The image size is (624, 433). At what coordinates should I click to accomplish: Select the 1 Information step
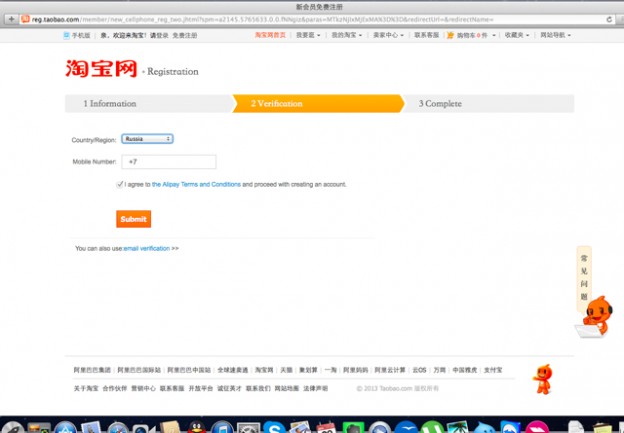pos(148,103)
